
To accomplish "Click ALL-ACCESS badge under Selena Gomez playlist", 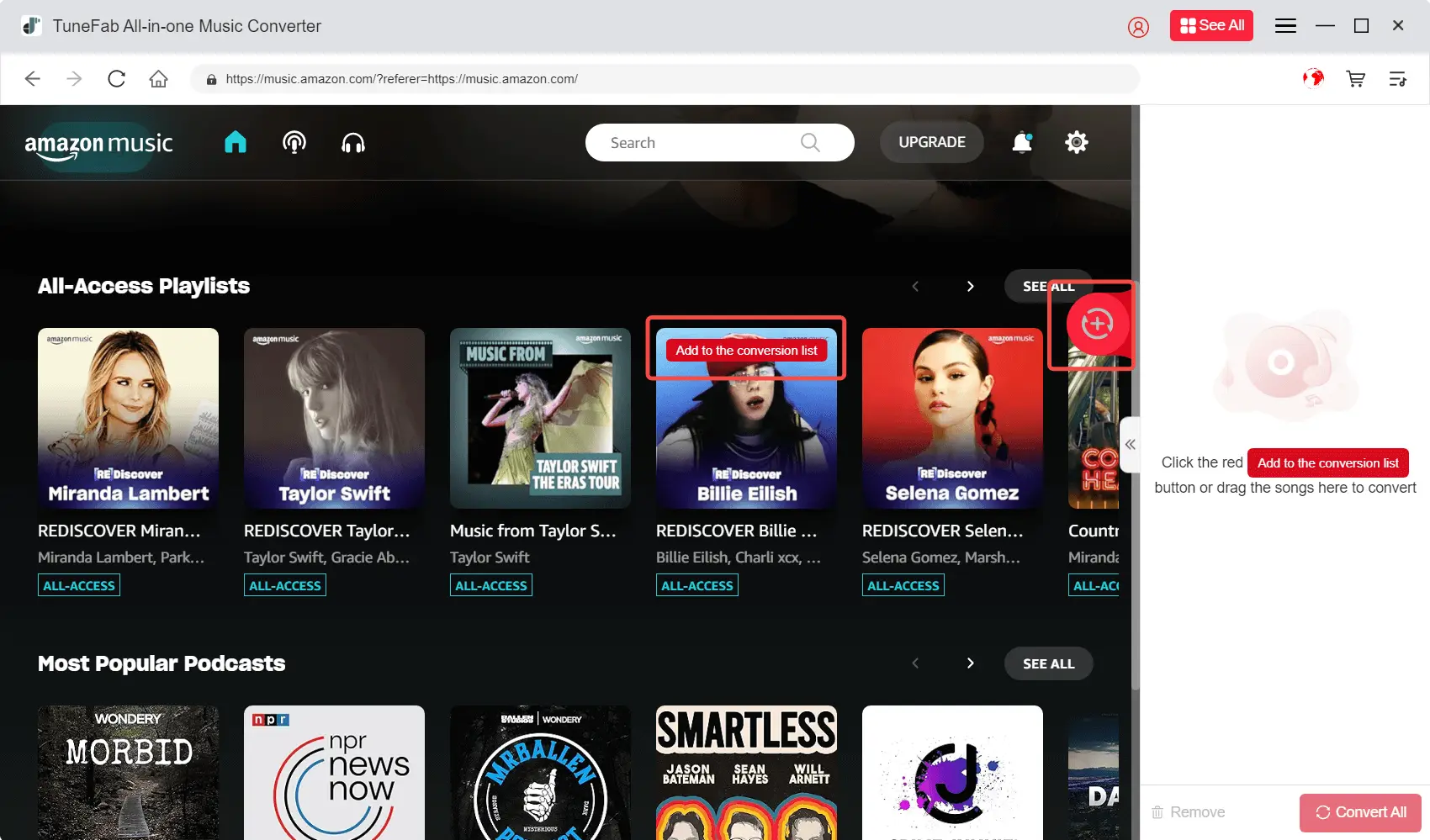I will pyautogui.click(x=903, y=585).
